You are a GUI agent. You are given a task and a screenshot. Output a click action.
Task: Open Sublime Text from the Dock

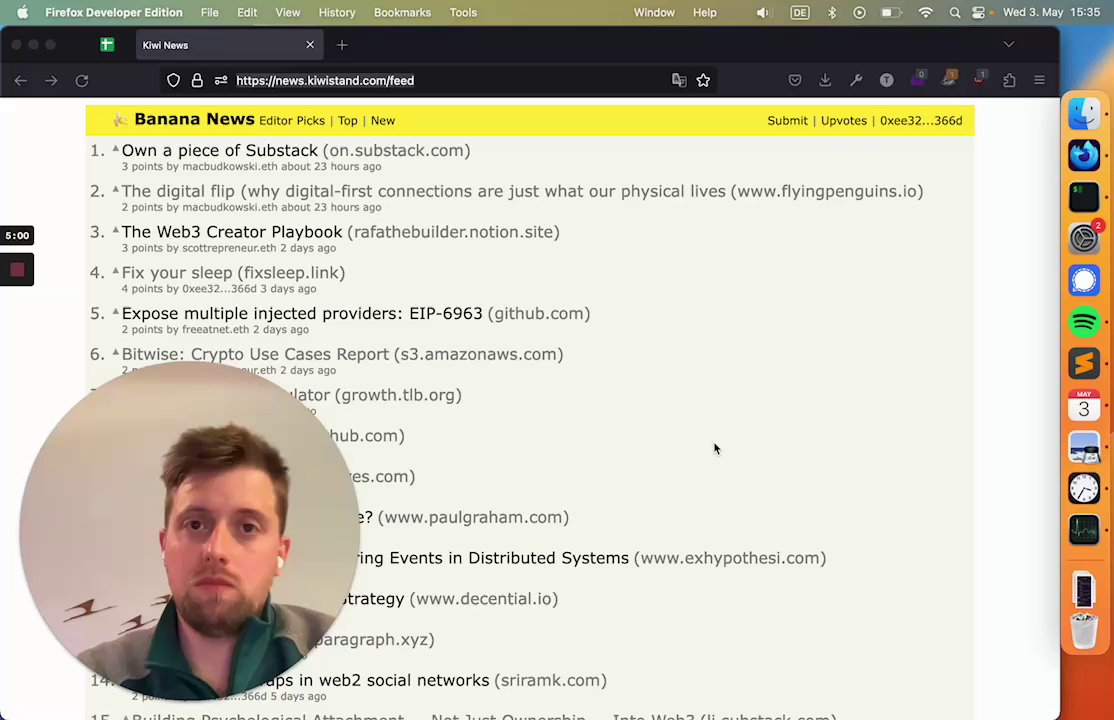pyautogui.click(x=1083, y=364)
